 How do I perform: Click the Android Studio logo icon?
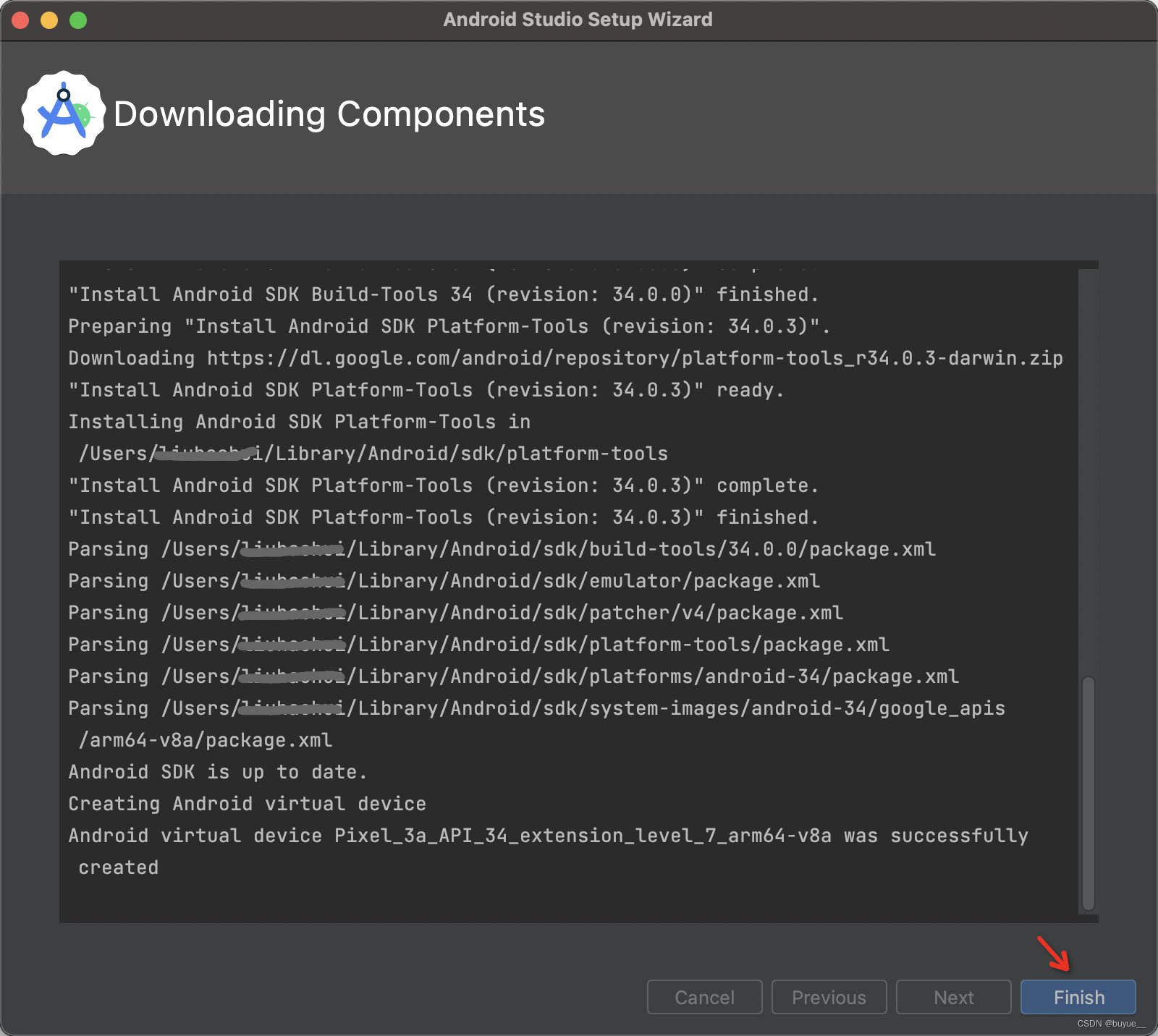(64, 113)
